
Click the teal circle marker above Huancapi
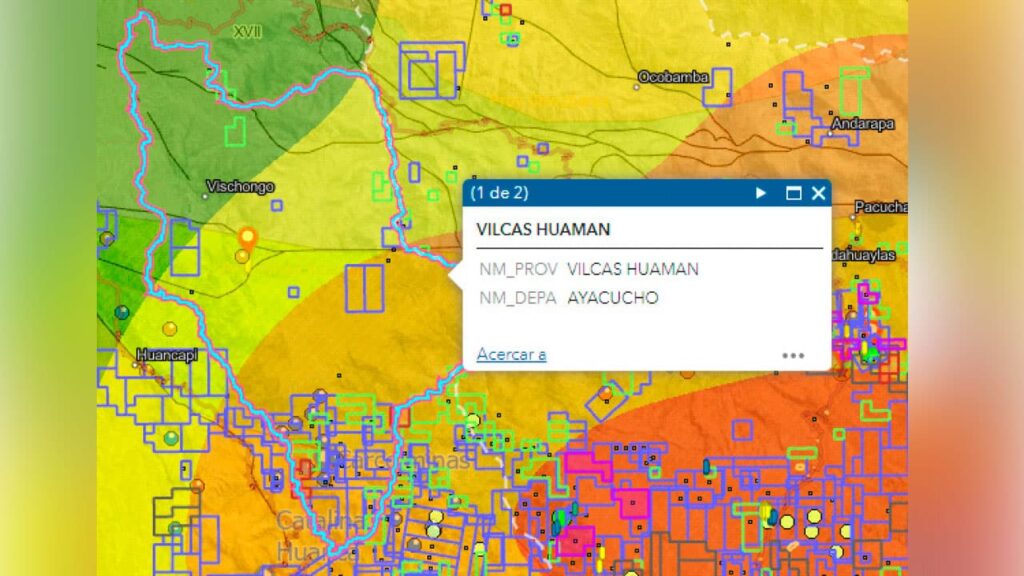[x=122, y=312]
